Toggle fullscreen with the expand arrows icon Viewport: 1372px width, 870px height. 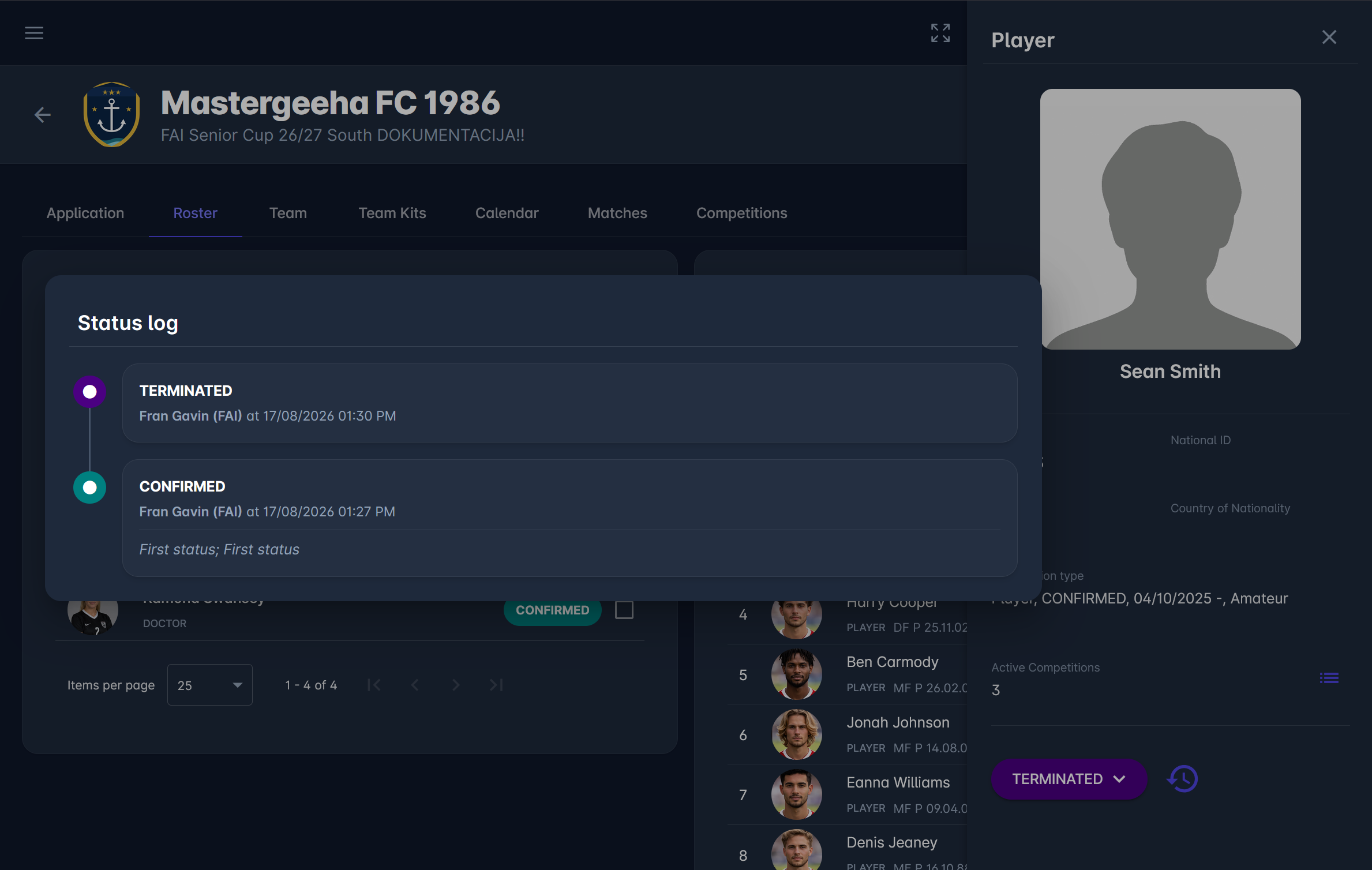pyautogui.click(x=940, y=33)
